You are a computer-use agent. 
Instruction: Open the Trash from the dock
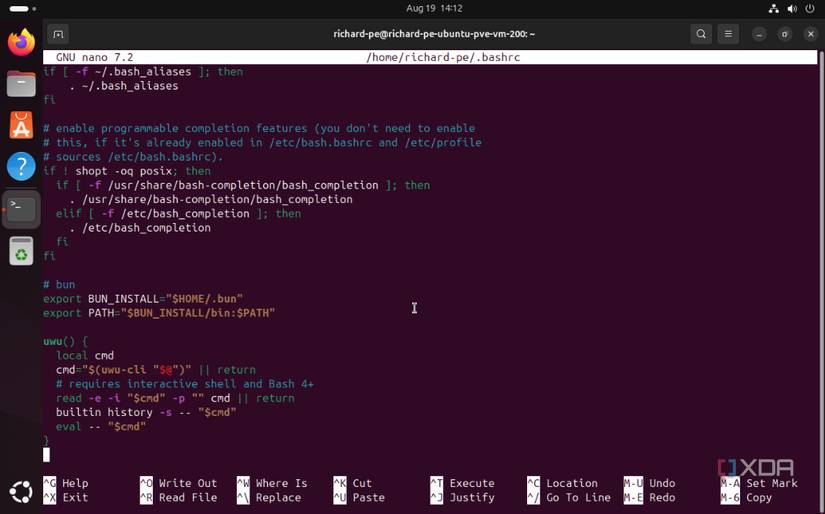[x=21, y=250]
